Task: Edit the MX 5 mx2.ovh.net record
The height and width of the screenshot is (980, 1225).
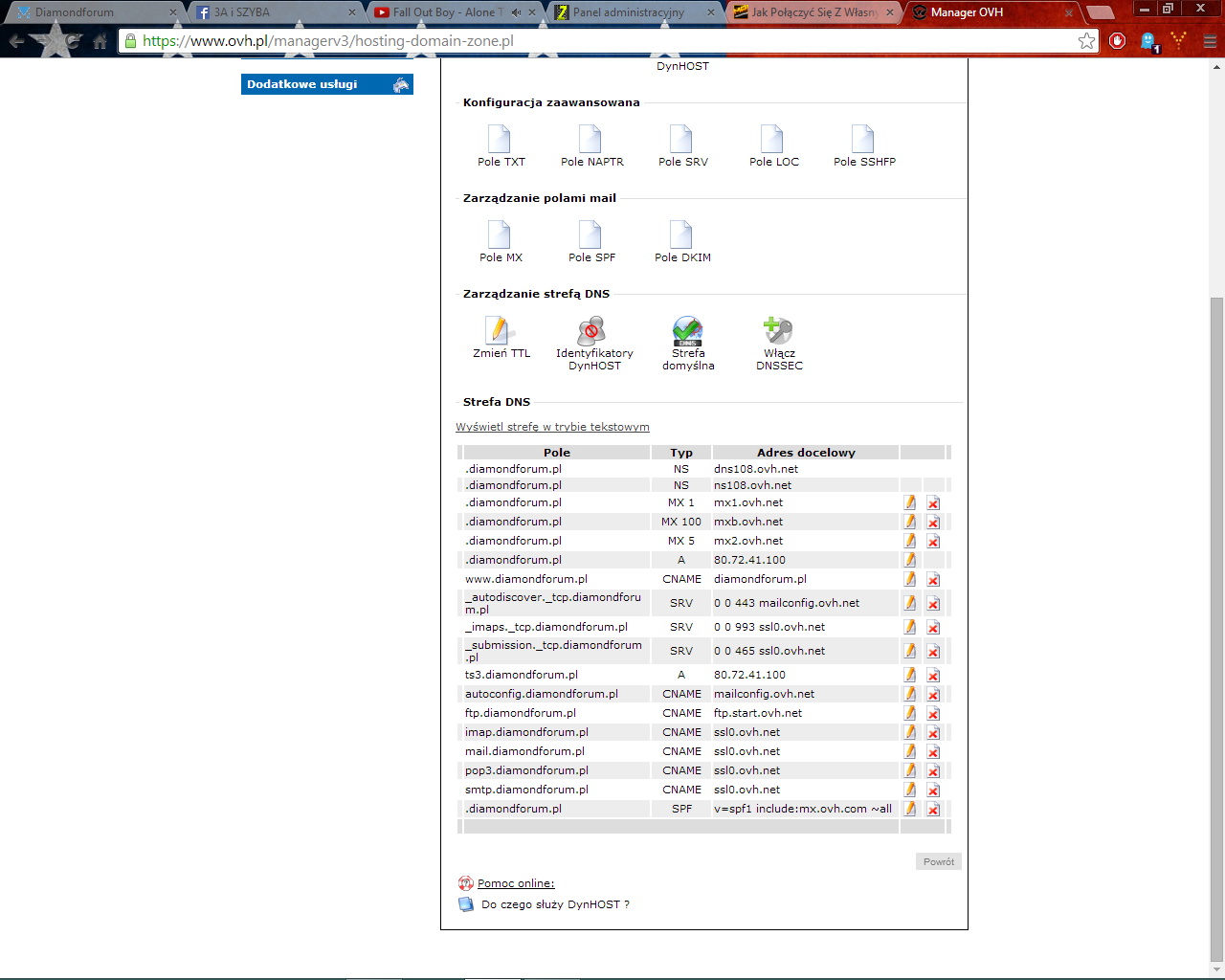Action: coord(910,541)
